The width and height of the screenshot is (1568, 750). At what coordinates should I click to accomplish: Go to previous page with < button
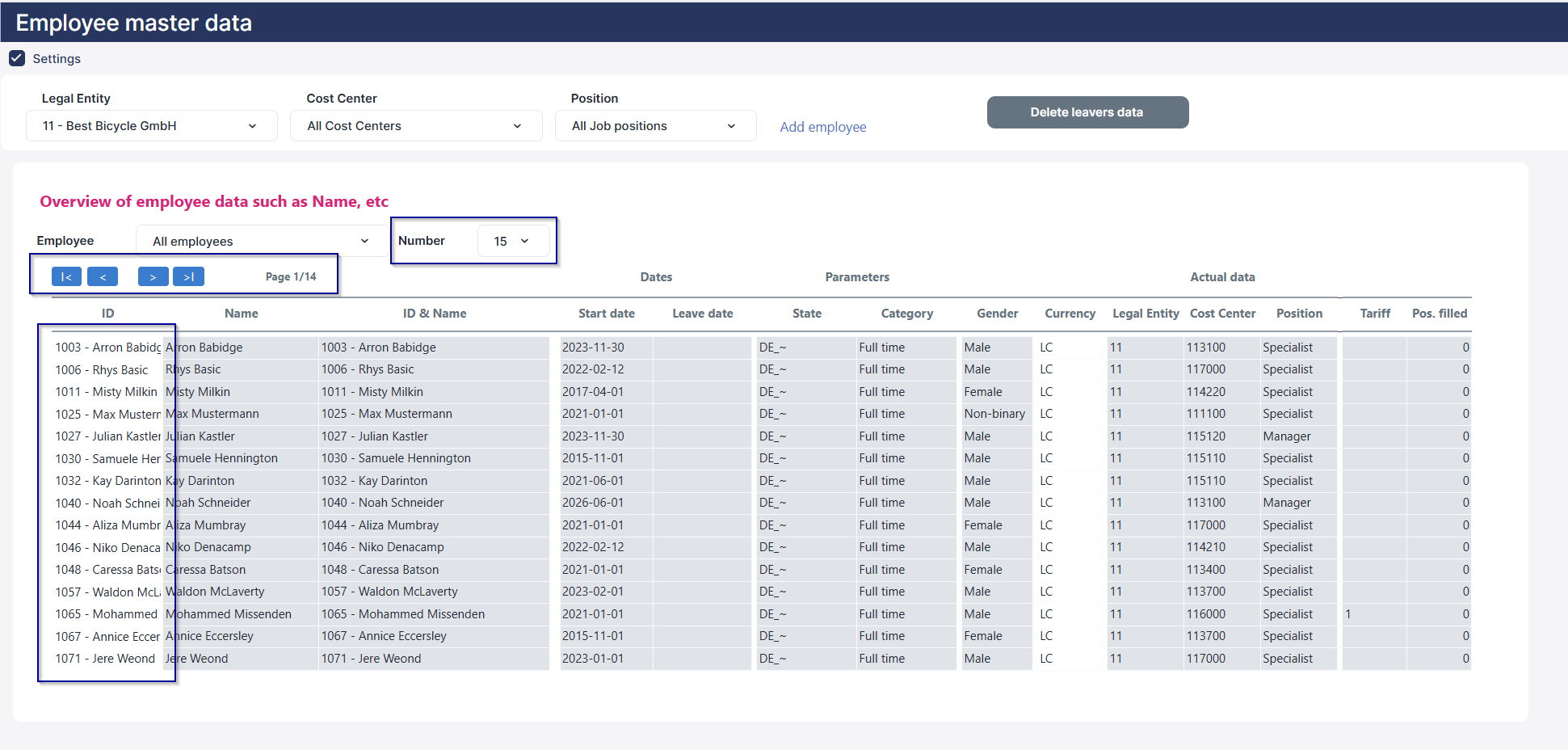(x=103, y=276)
